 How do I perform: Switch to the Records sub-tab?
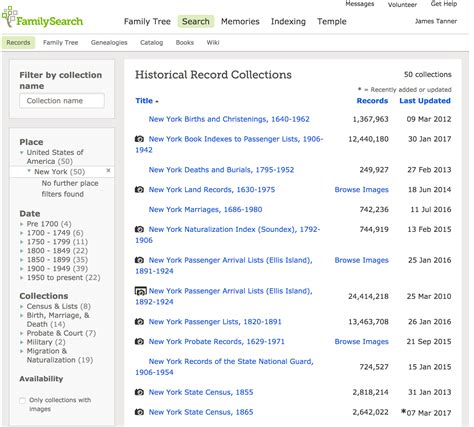tap(18, 43)
